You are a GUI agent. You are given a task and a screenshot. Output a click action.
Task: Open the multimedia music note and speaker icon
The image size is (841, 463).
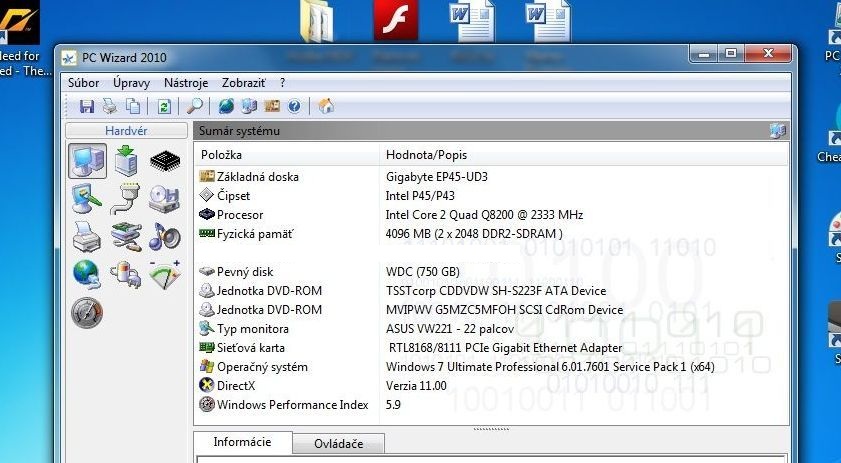pyautogui.click(x=165, y=237)
